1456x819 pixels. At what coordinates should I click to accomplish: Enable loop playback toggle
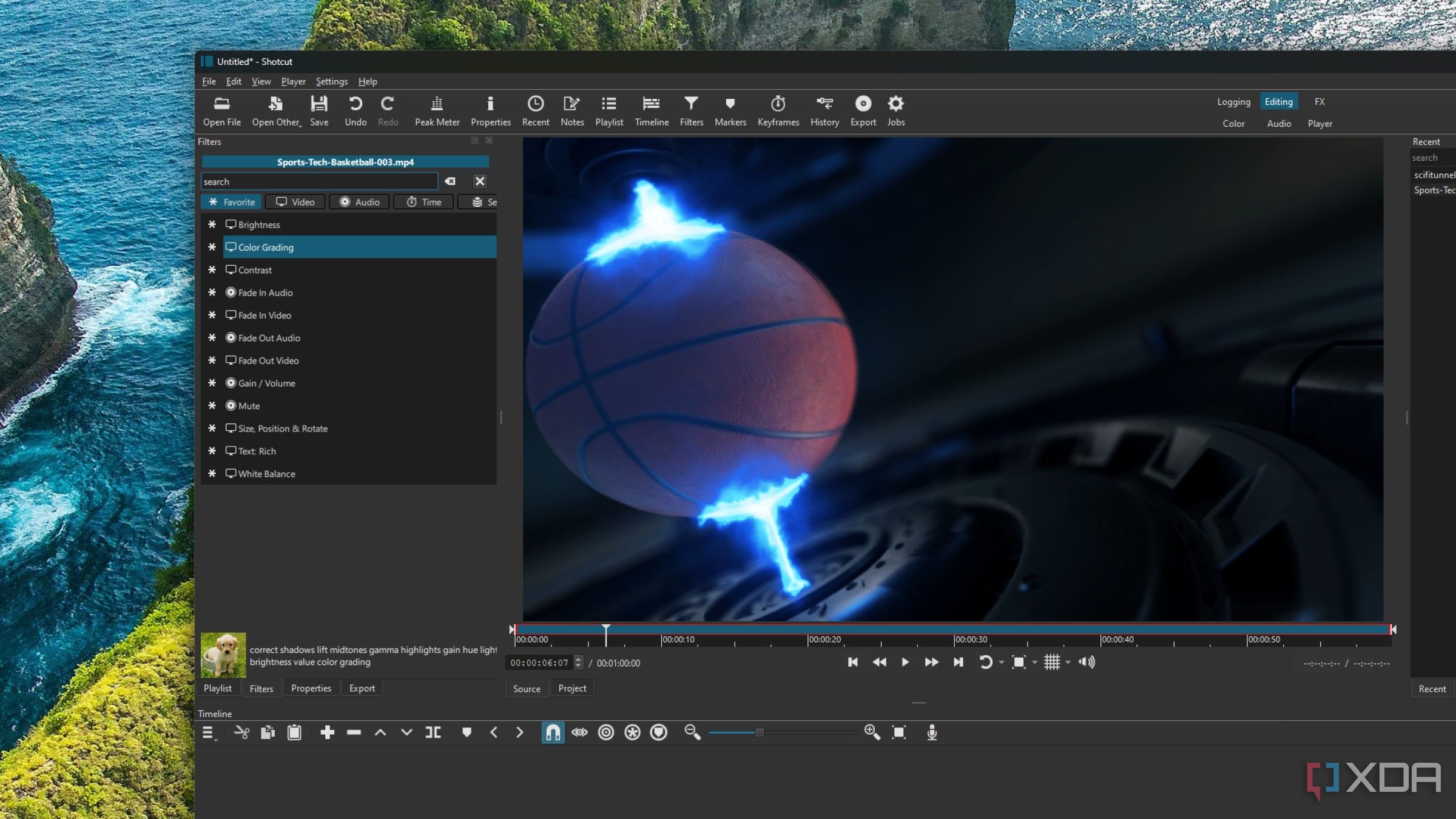click(985, 661)
